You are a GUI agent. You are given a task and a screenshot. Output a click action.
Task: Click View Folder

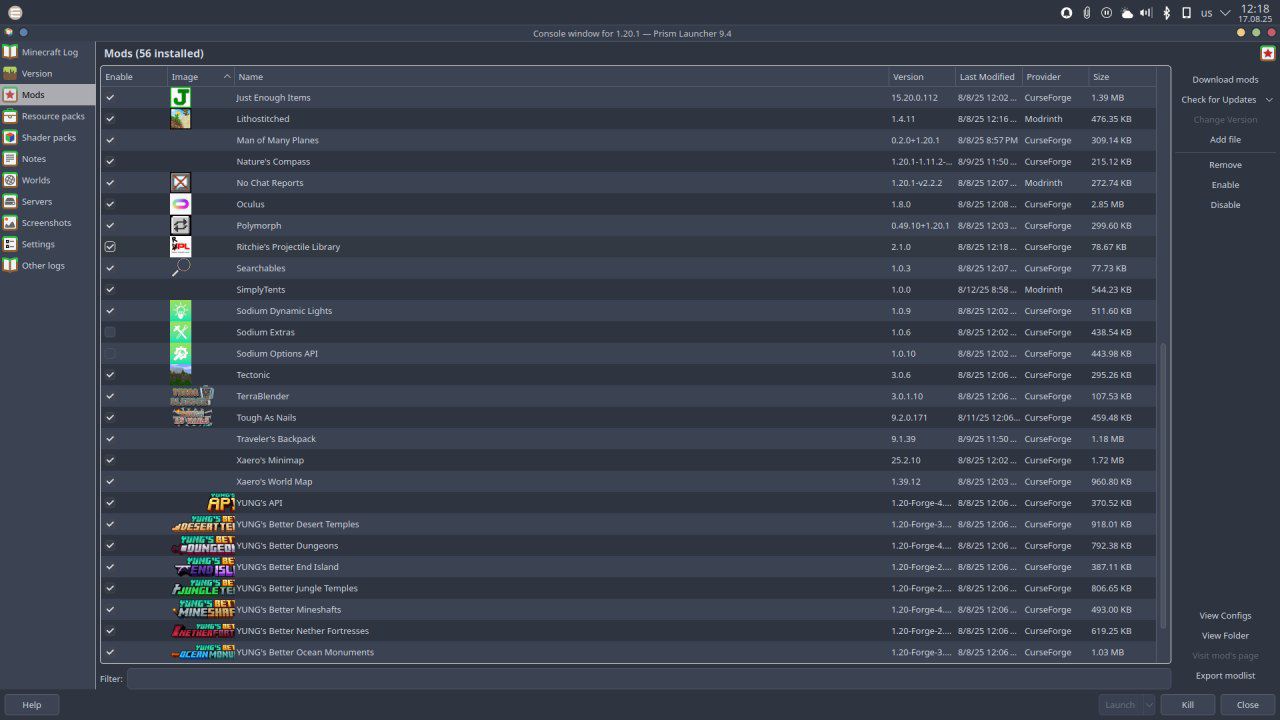[1225, 636]
